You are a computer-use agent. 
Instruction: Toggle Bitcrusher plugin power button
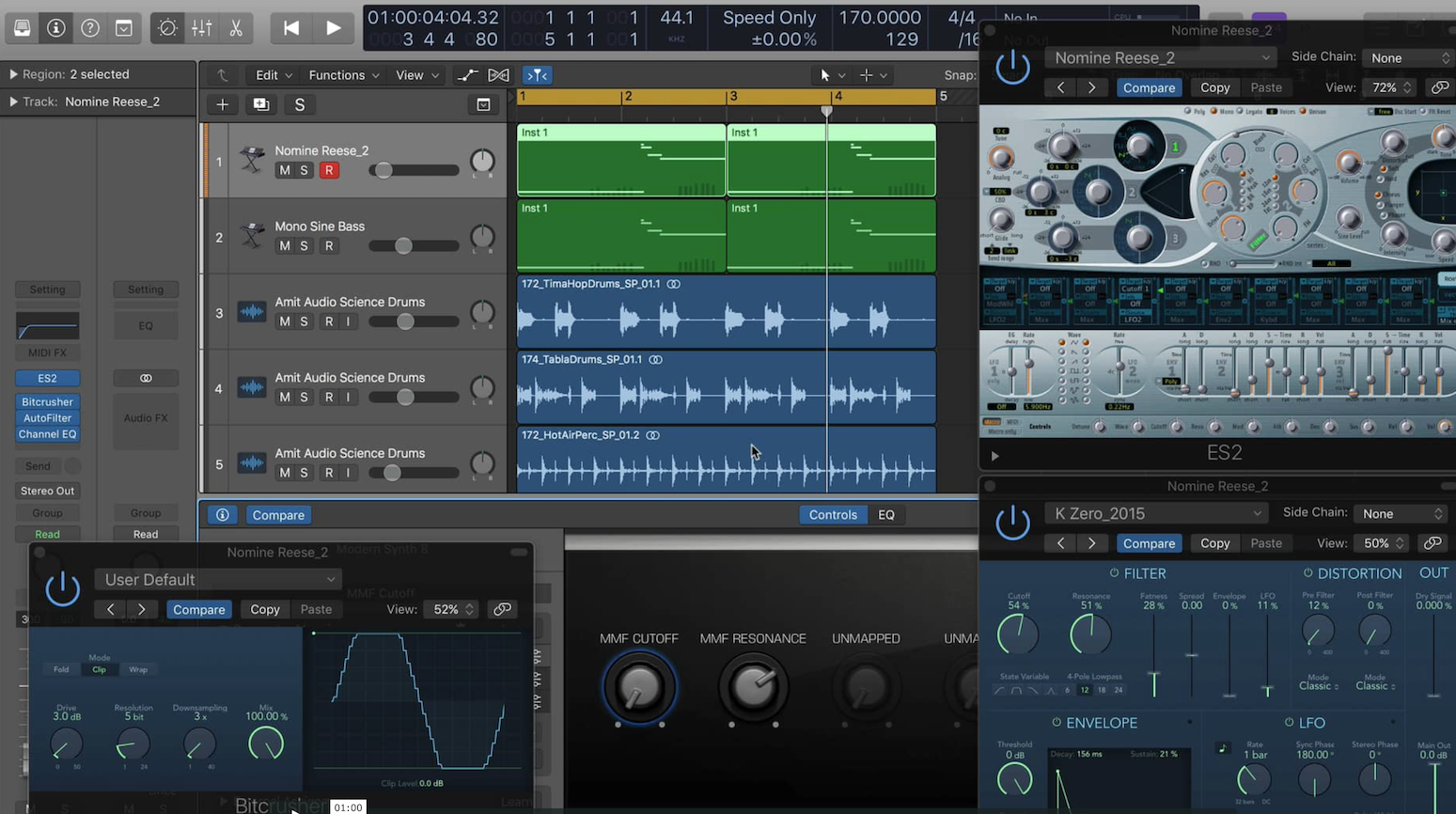pyautogui.click(x=62, y=590)
